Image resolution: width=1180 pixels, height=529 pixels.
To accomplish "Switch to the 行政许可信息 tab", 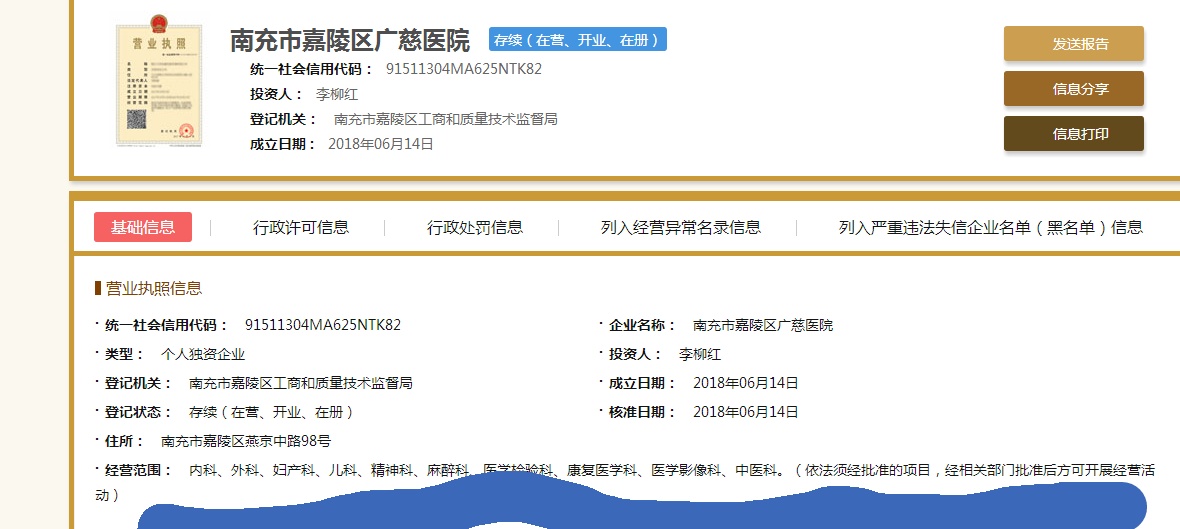I will 301,227.
